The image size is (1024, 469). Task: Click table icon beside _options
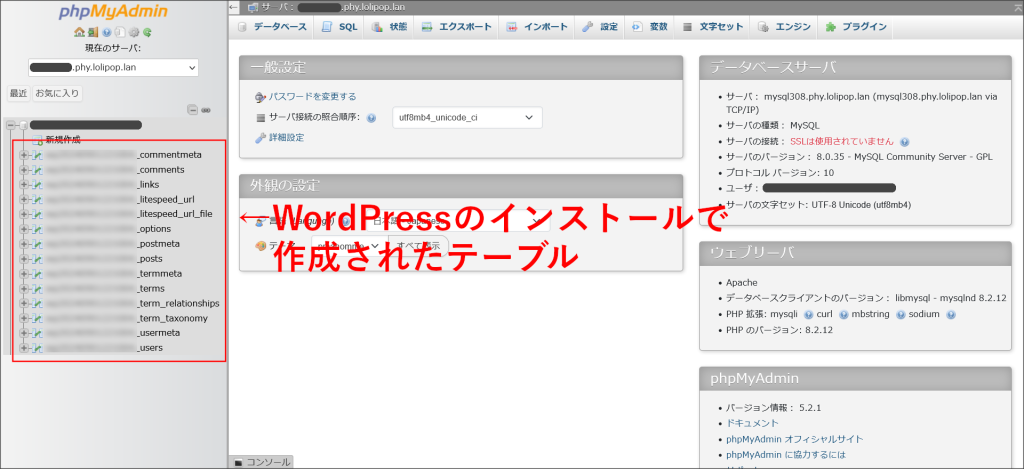click(37, 229)
